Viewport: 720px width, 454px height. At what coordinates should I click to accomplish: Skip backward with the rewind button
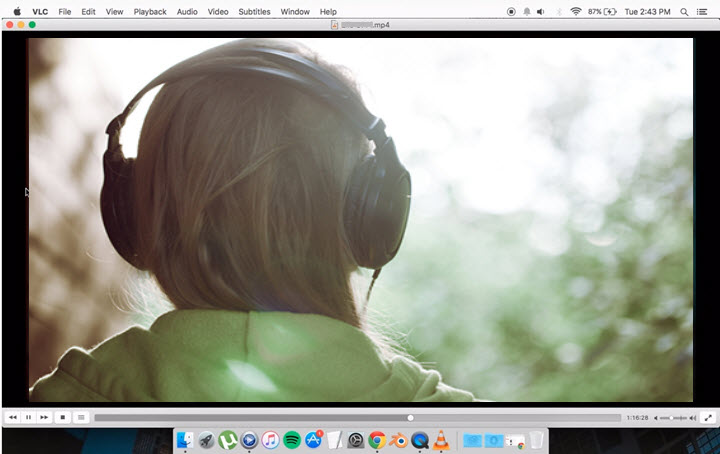pos(13,417)
